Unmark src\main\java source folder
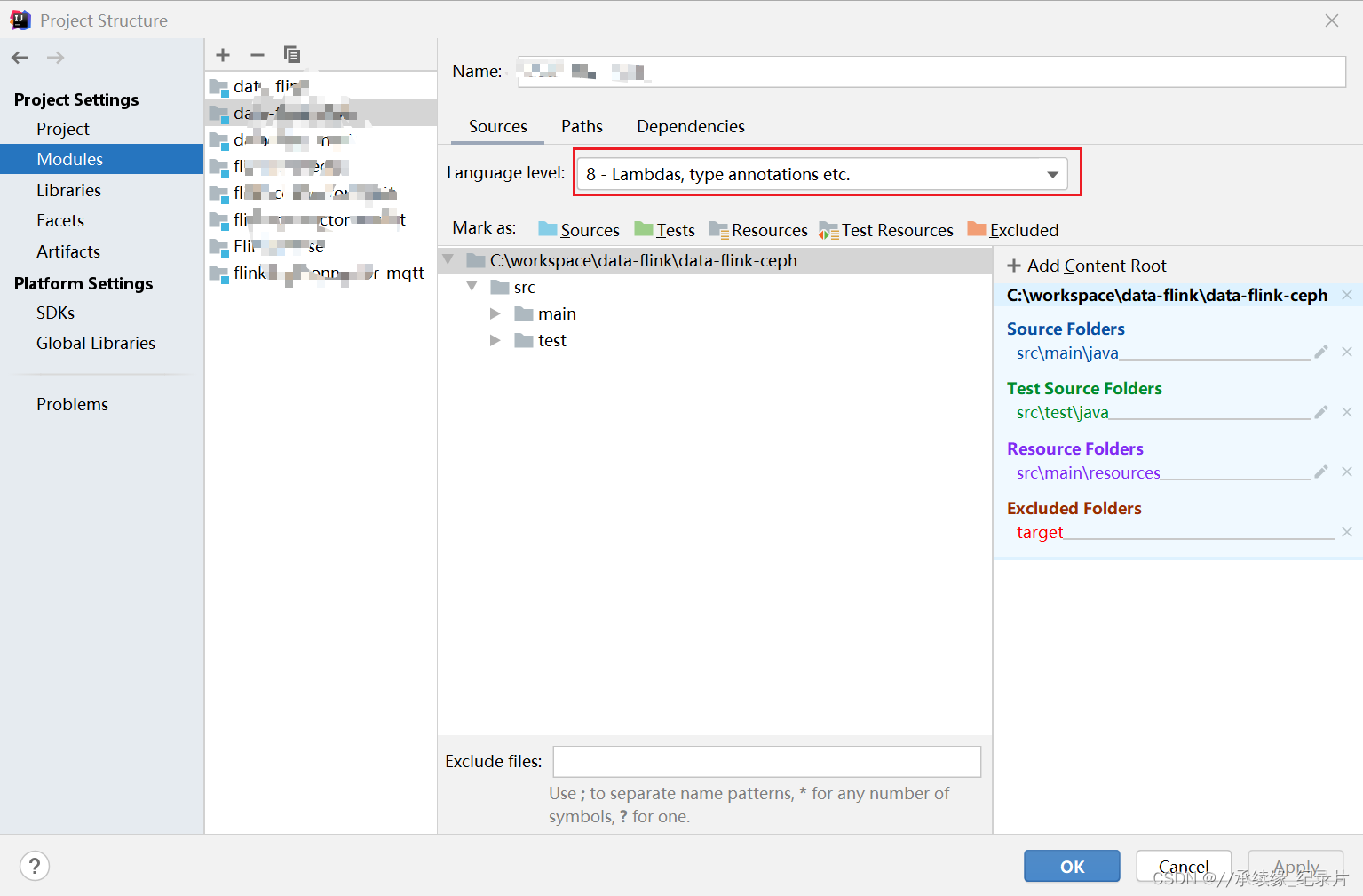Image resolution: width=1363 pixels, height=896 pixels. click(x=1347, y=352)
